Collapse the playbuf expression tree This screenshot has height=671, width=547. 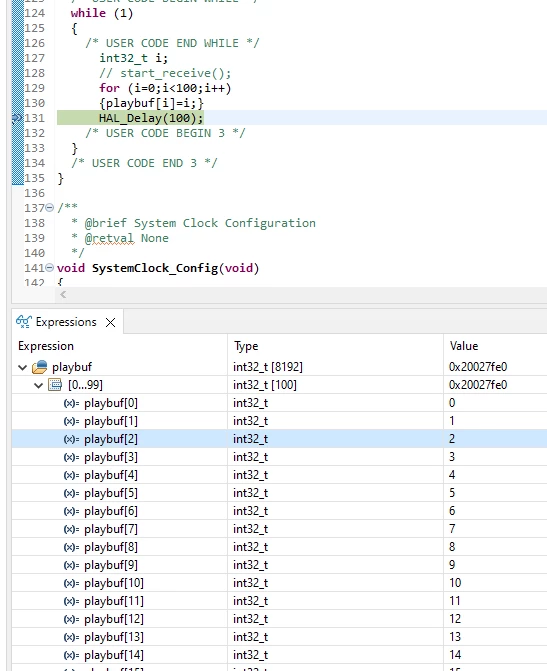23,367
